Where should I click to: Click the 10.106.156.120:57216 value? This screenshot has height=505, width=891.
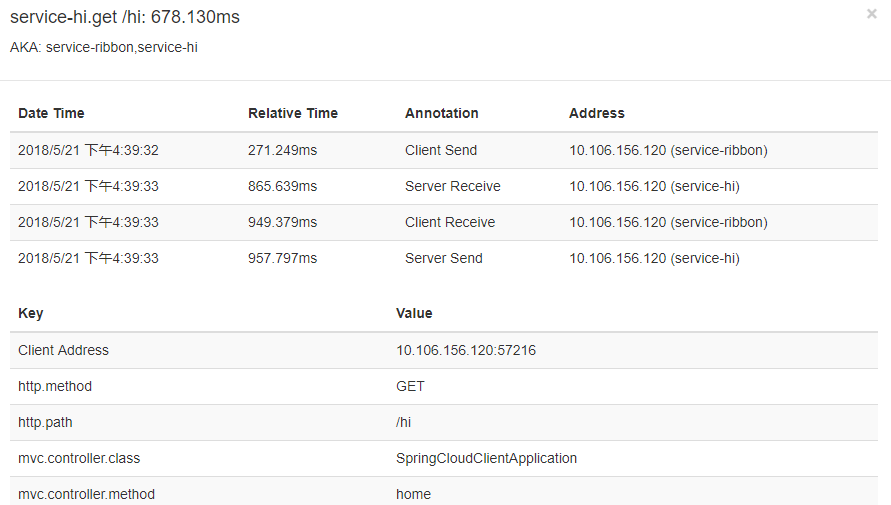[466, 350]
